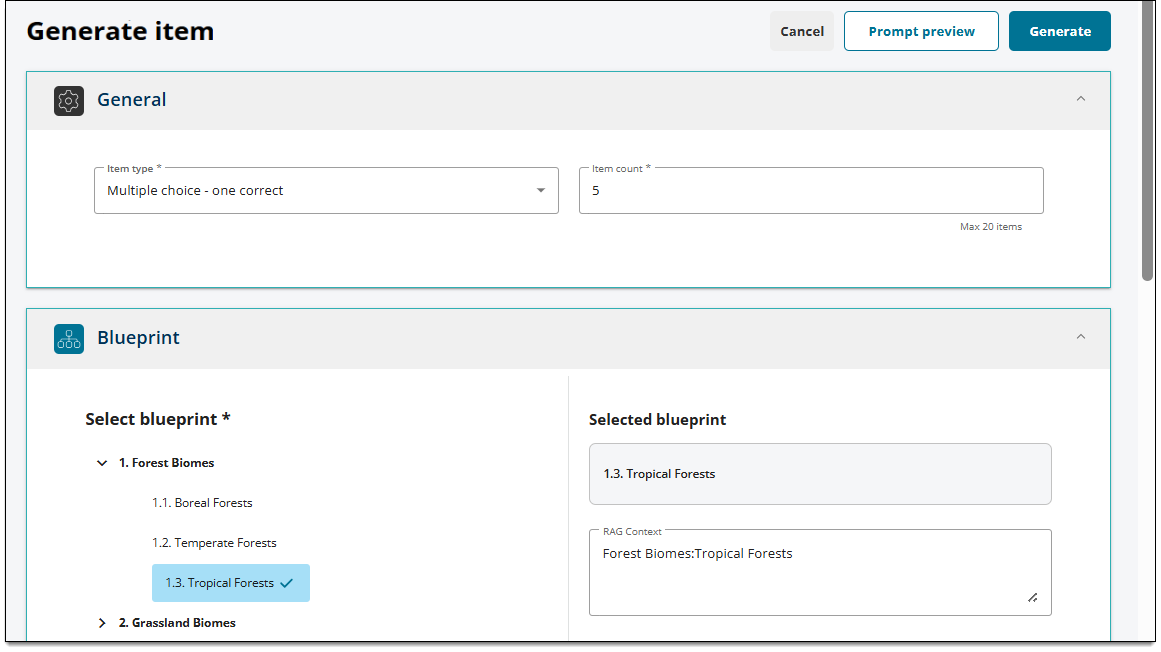Image resolution: width=1161 pixels, height=652 pixels.
Task: Click the vertical page scrollbar
Action: coord(1148,141)
